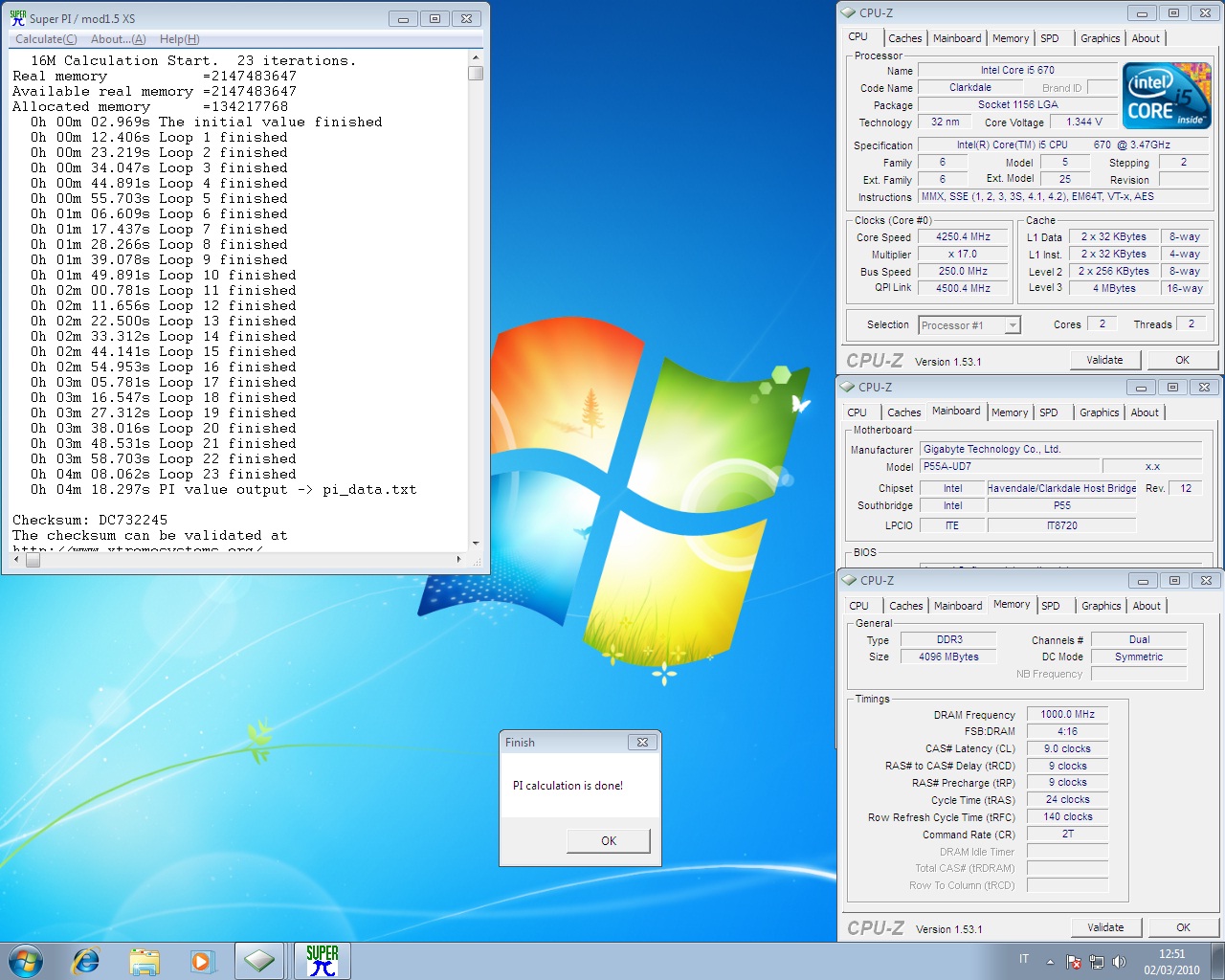Click the QPI Link 4500.4 MHz value
The image size is (1225, 980).
coord(963,288)
